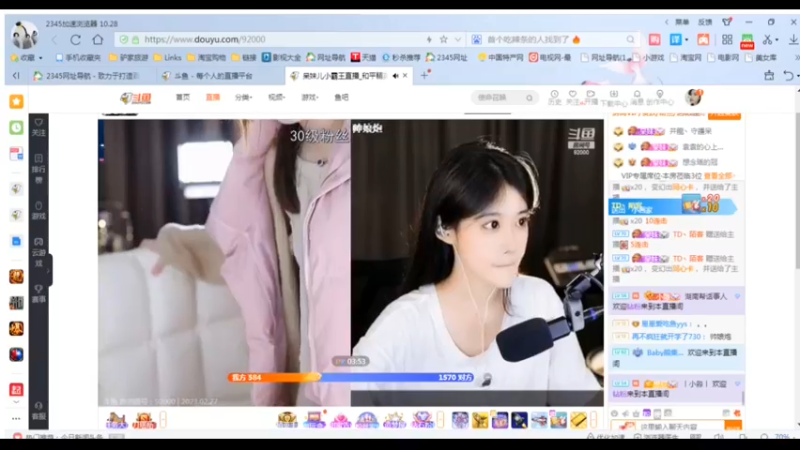800x450 pixels.
Task: Open the 鱼吧 nav item
Action: (x=341, y=97)
